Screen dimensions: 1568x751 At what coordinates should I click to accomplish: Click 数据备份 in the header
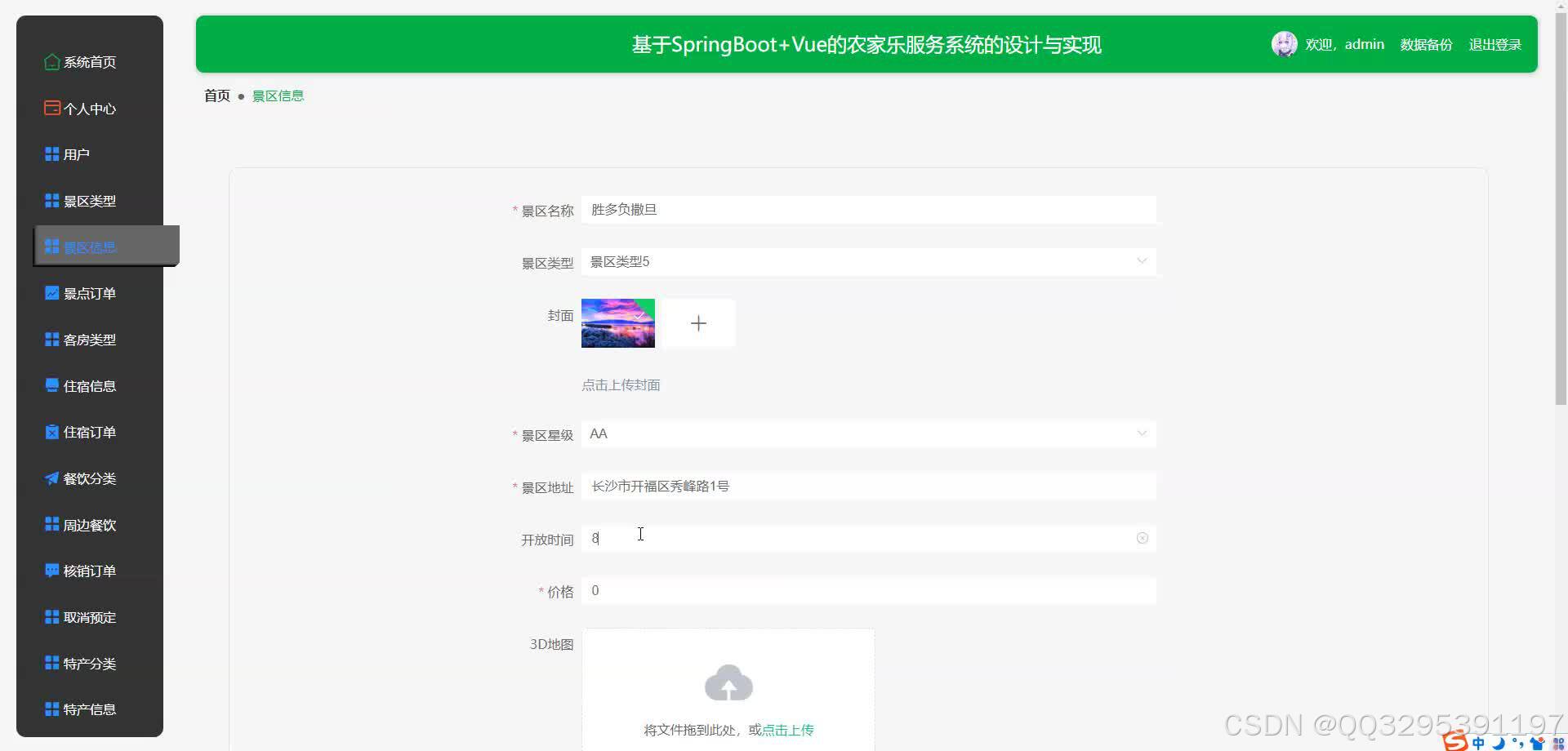click(x=1426, y=45)
